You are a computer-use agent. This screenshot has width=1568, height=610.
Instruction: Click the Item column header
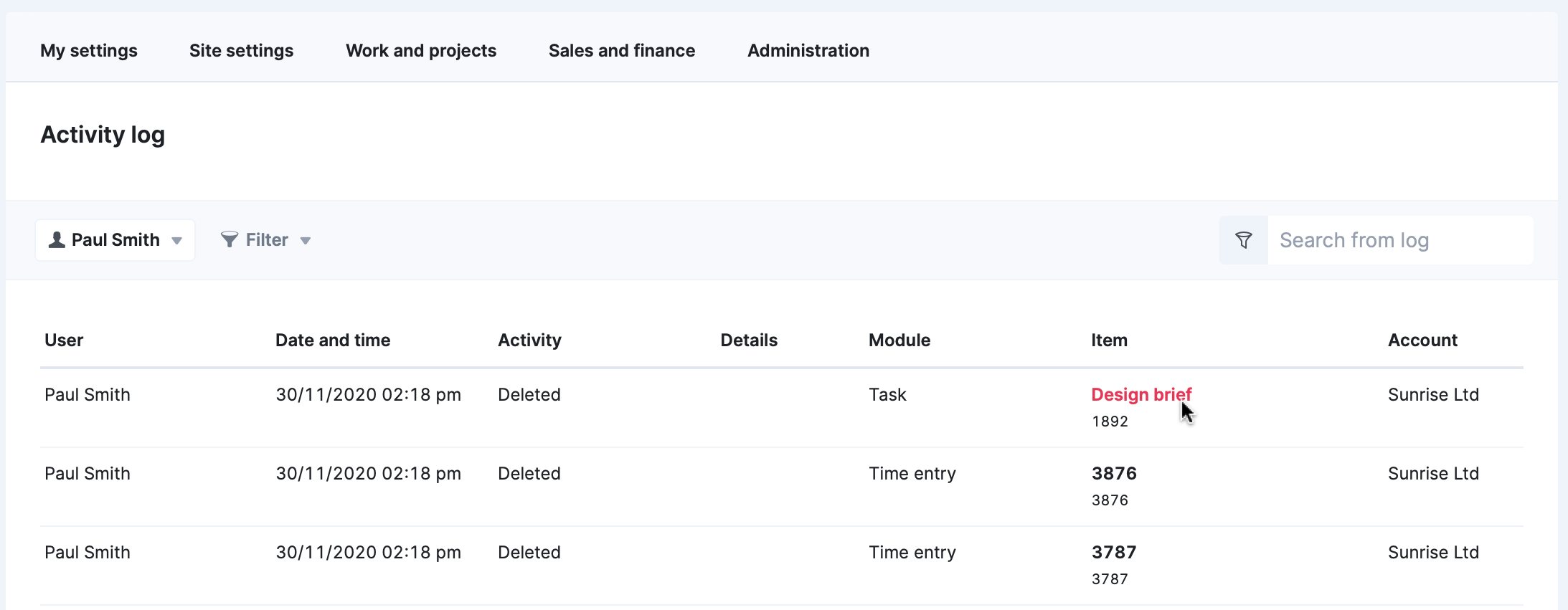1109,340
